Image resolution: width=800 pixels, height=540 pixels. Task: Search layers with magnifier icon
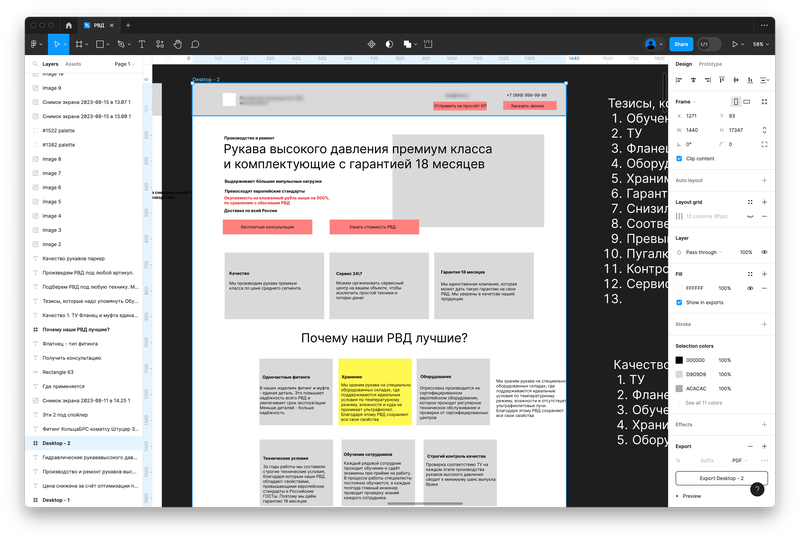(x=35, y=64)
